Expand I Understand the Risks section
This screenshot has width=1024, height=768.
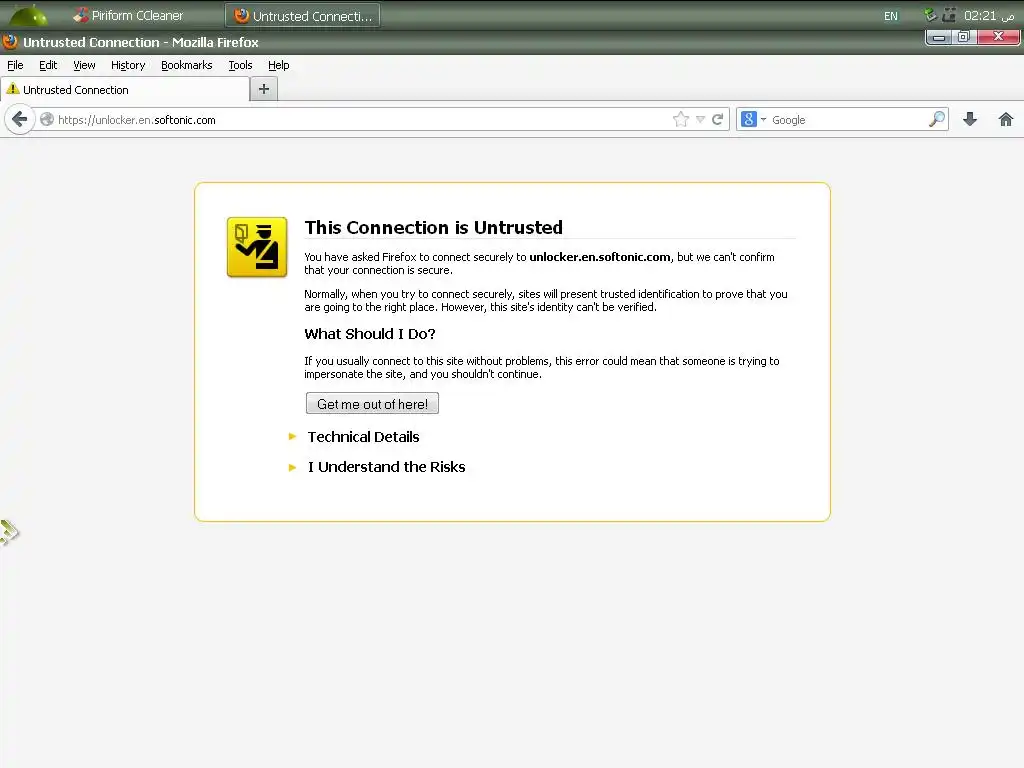[x=386, y=467]
